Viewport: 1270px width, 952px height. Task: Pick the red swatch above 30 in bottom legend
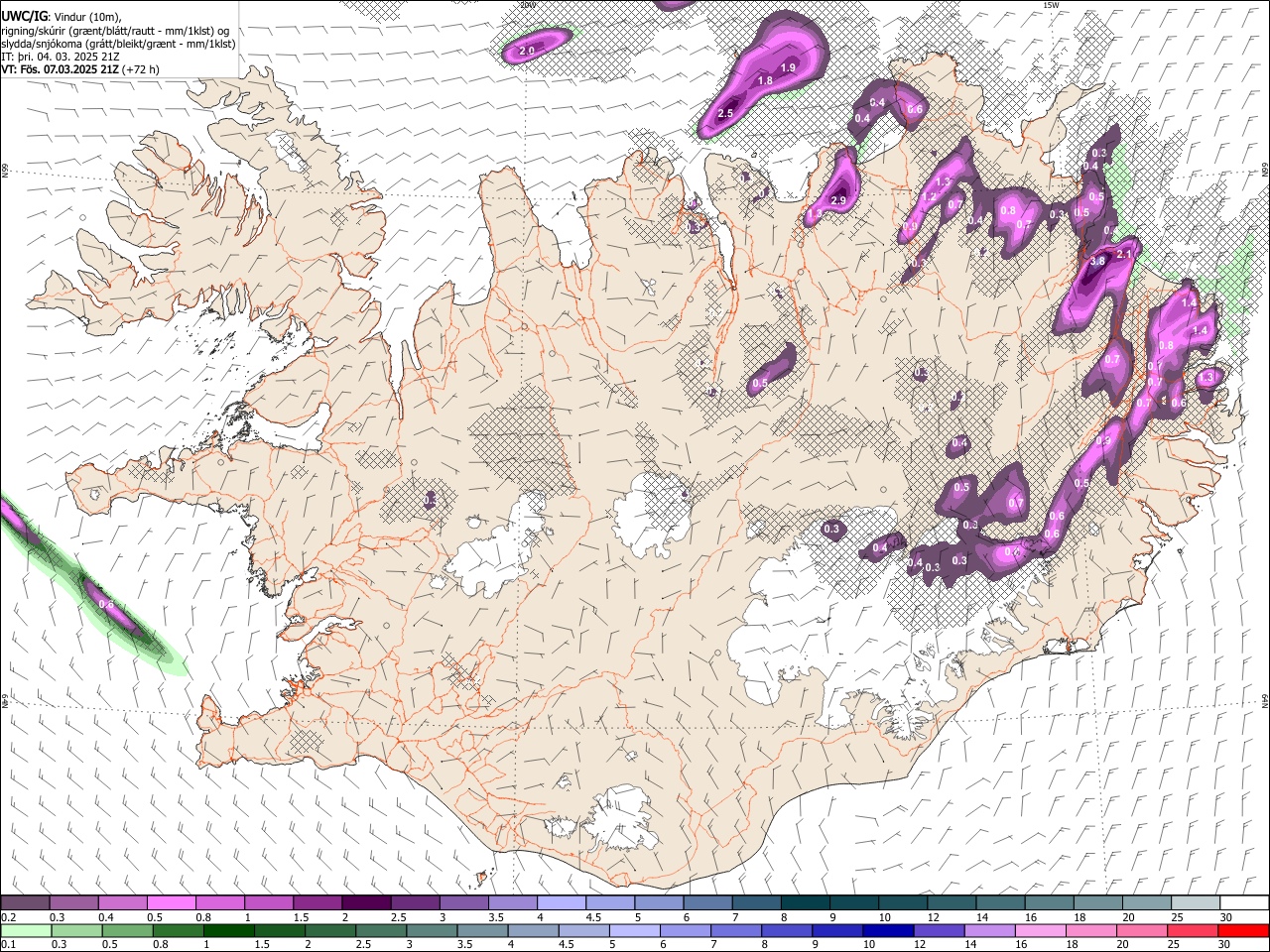coord(1243,930)
